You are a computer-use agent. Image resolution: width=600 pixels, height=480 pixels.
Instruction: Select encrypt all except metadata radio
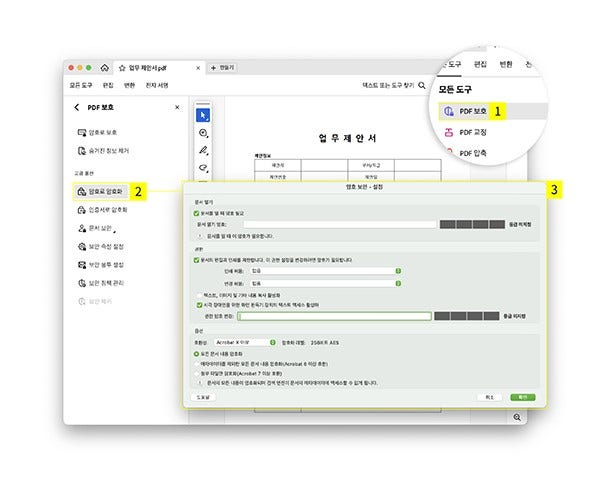(197, 364)
